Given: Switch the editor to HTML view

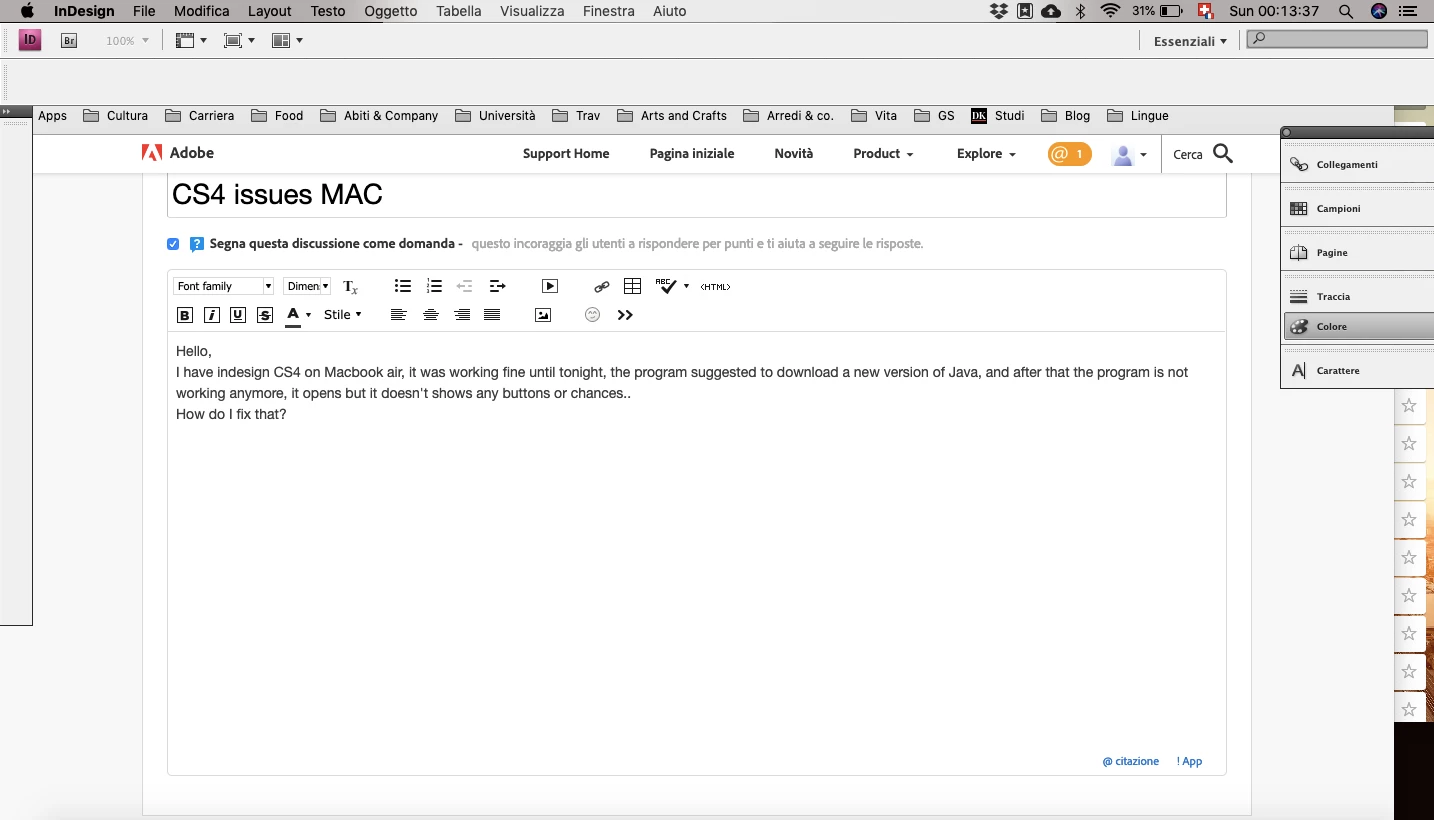Looking at the screenshot, I should pyautogui.click(x=715, y=287).
